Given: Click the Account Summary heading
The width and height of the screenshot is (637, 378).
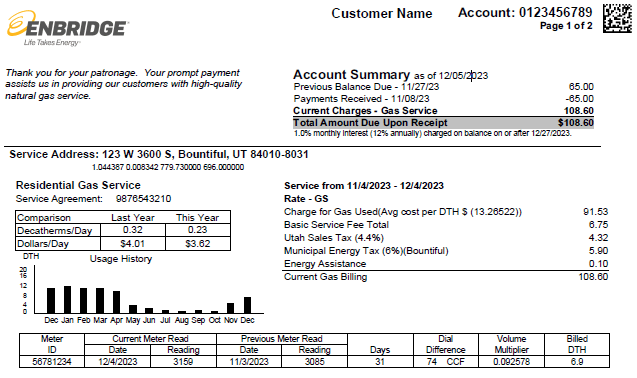Looking at the screenshot, I should [351, 74].
